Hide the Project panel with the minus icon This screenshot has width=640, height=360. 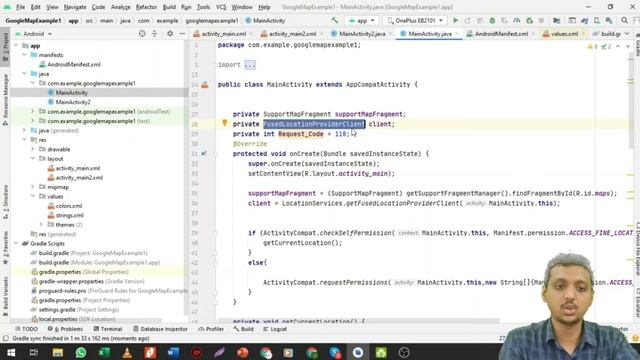(182, 33)
